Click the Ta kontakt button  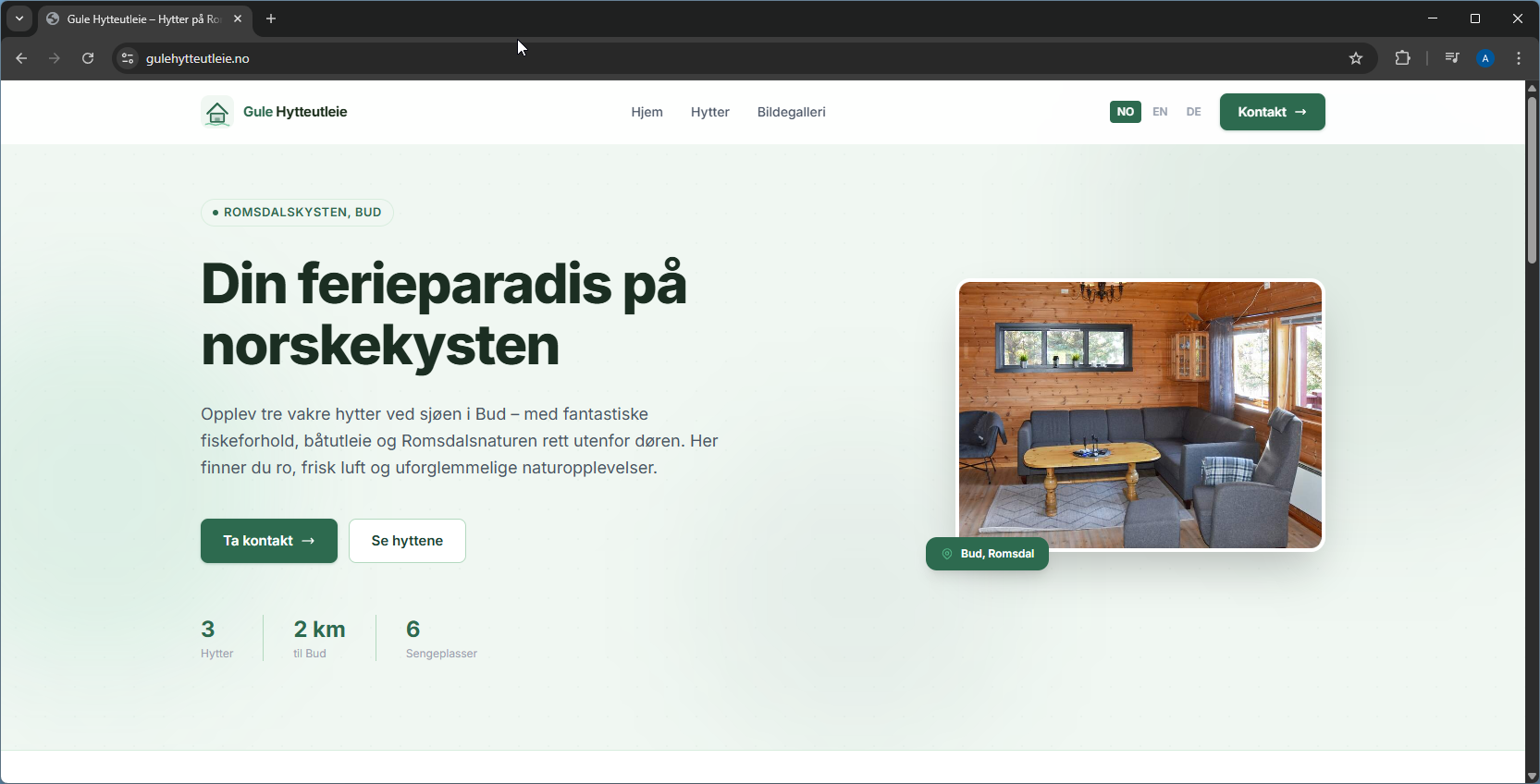269,541
